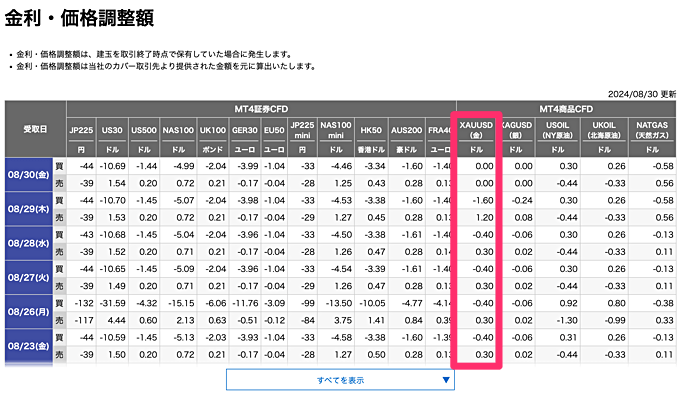
Task: Click the XAGUSD value 0.08
Action: [523, 218]
